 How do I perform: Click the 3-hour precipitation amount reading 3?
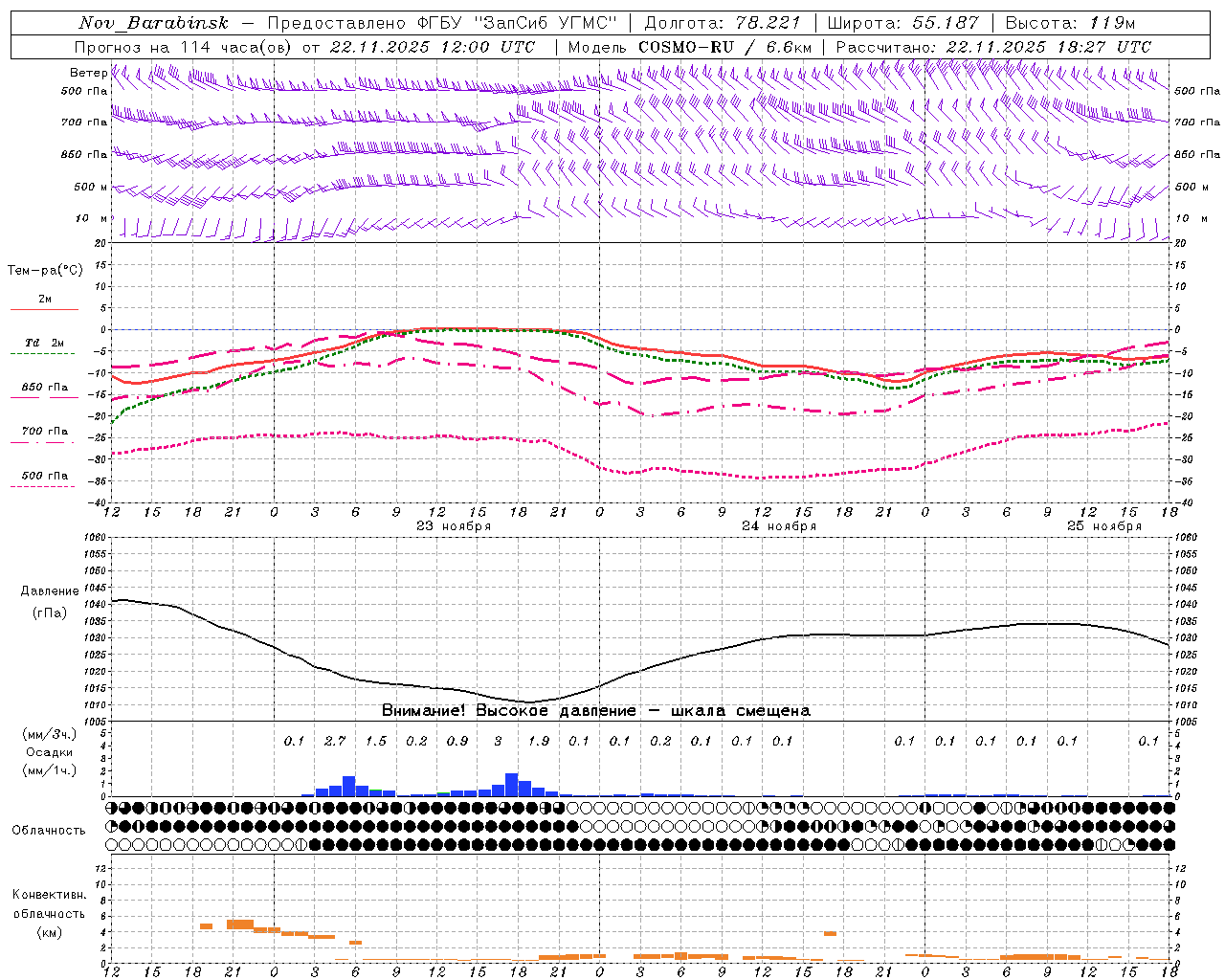498,741
